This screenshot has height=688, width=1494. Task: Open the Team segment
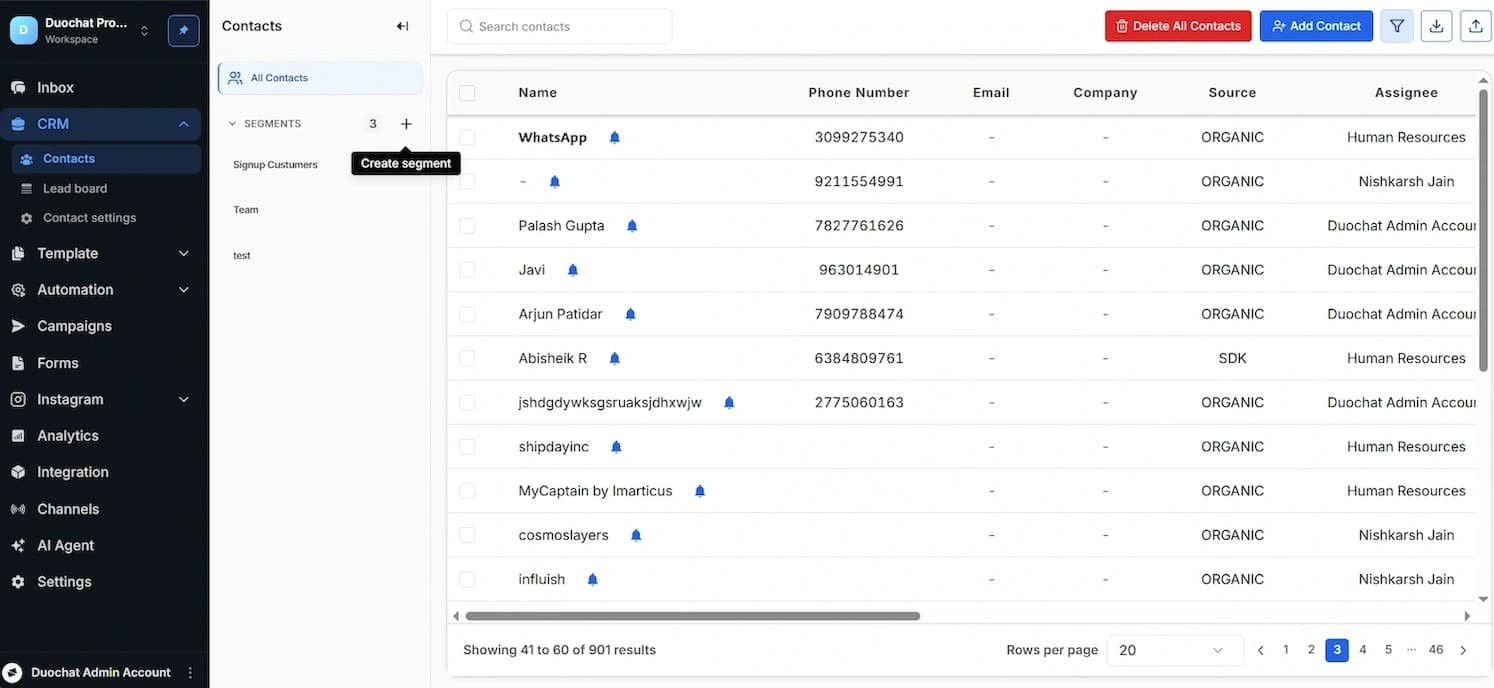click(x=246, y=210)
